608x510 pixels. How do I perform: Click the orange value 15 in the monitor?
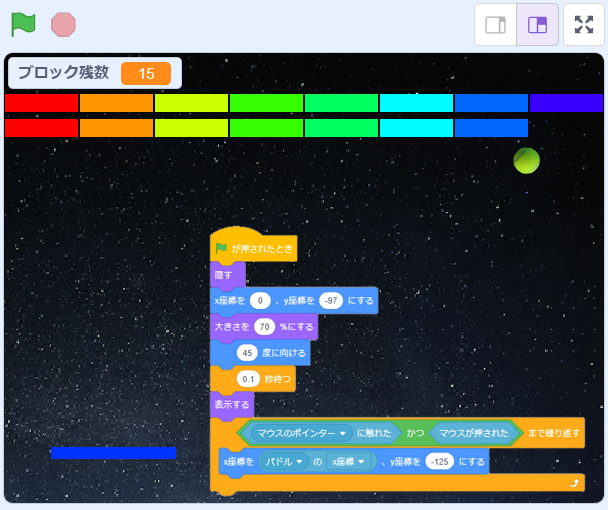(146, 73)
